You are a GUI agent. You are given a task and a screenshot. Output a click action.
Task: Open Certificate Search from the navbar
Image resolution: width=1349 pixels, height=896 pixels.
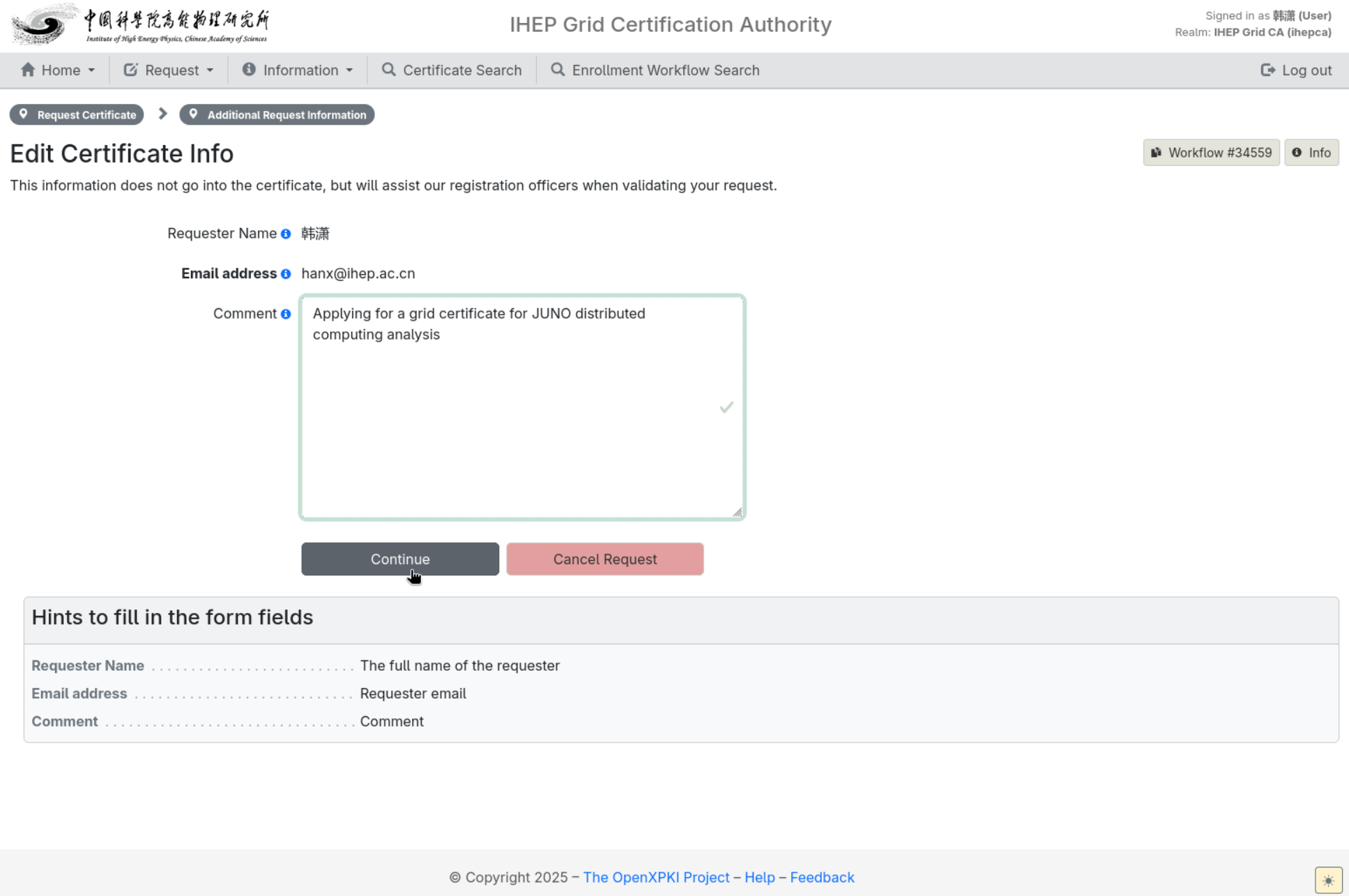[x=452, y=70]
